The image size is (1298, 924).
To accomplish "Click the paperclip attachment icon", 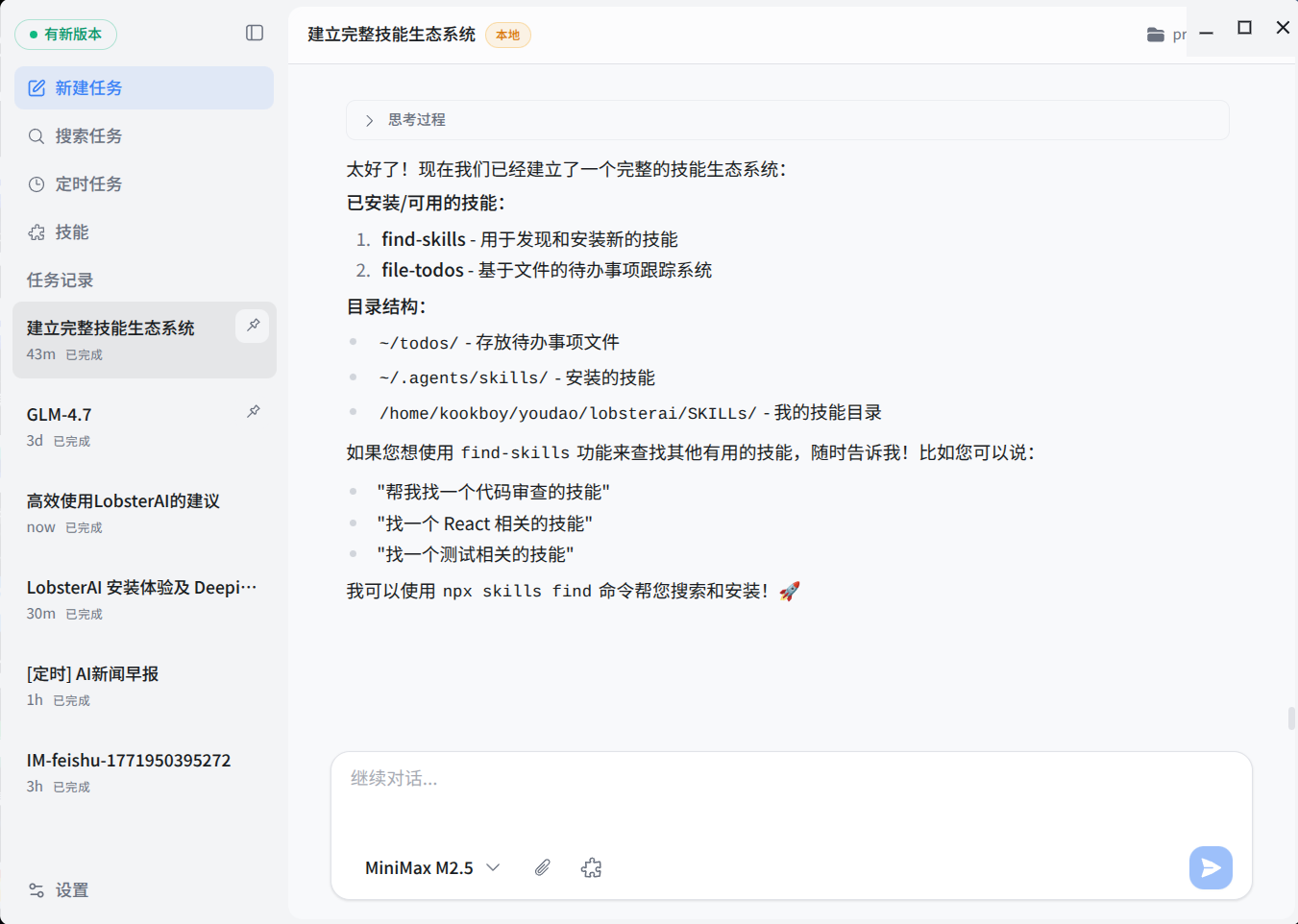I will point(542,867).
